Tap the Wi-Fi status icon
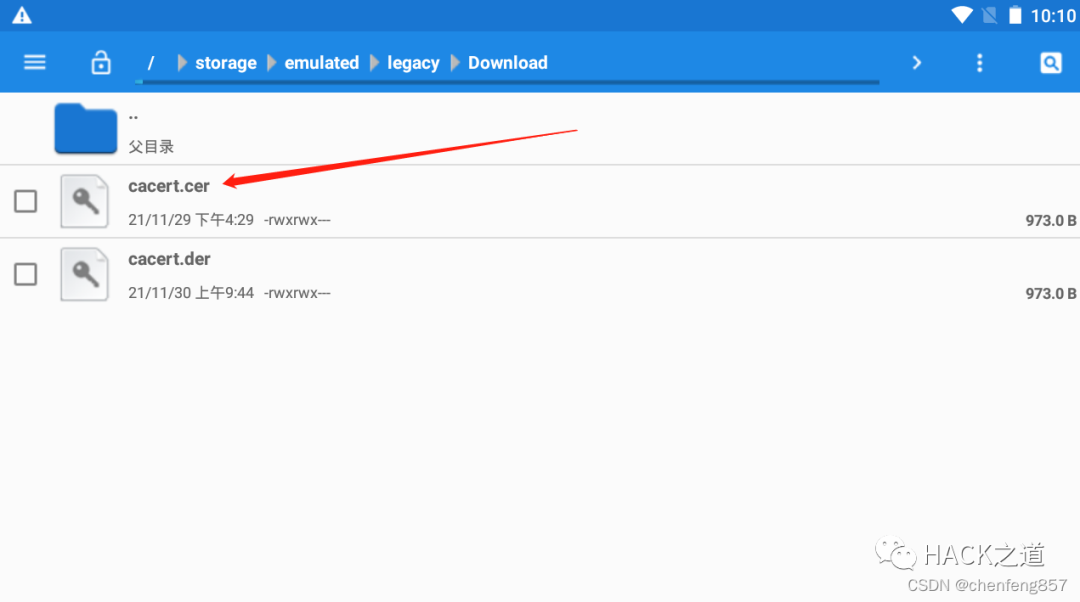 click(962, 15)
